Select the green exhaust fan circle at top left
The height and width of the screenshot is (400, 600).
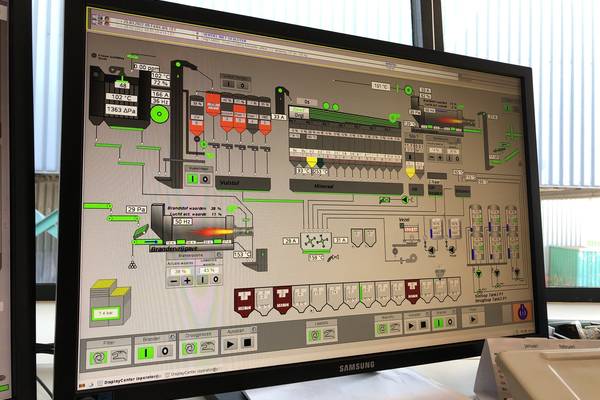159,114
